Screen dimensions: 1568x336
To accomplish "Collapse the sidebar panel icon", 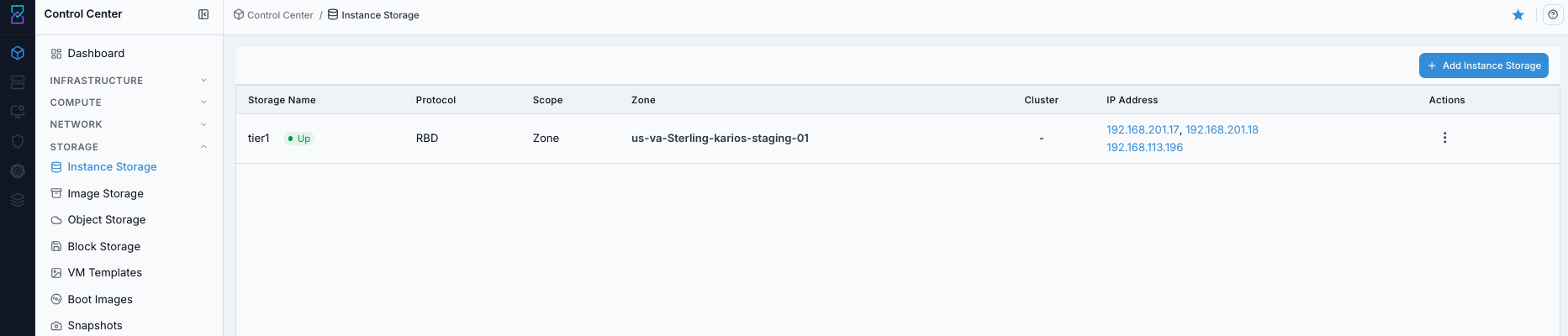I will pyautogui.click(x=203, y=14).
